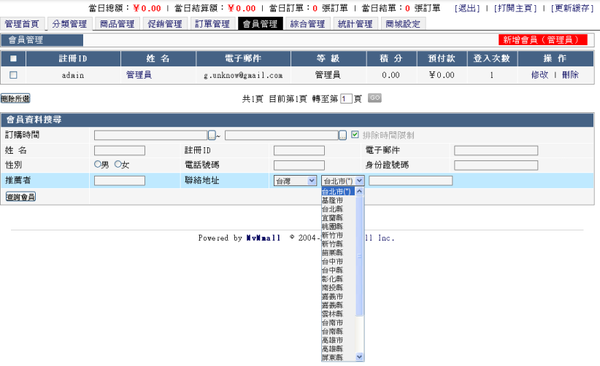Click the address detail text field
The width and height of the screenshot is (600, 366).
click(x=411, y=180)
